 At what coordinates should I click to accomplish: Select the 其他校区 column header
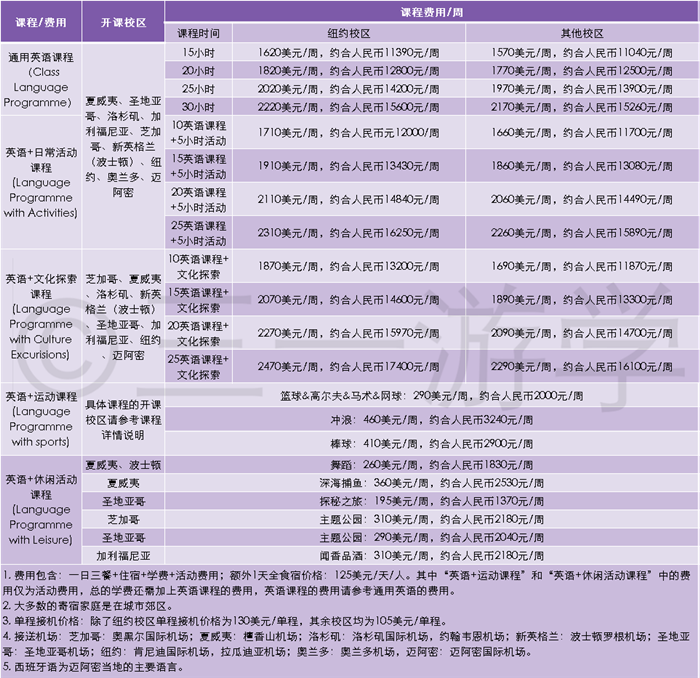pyautogui.click(x=582, y=33)
